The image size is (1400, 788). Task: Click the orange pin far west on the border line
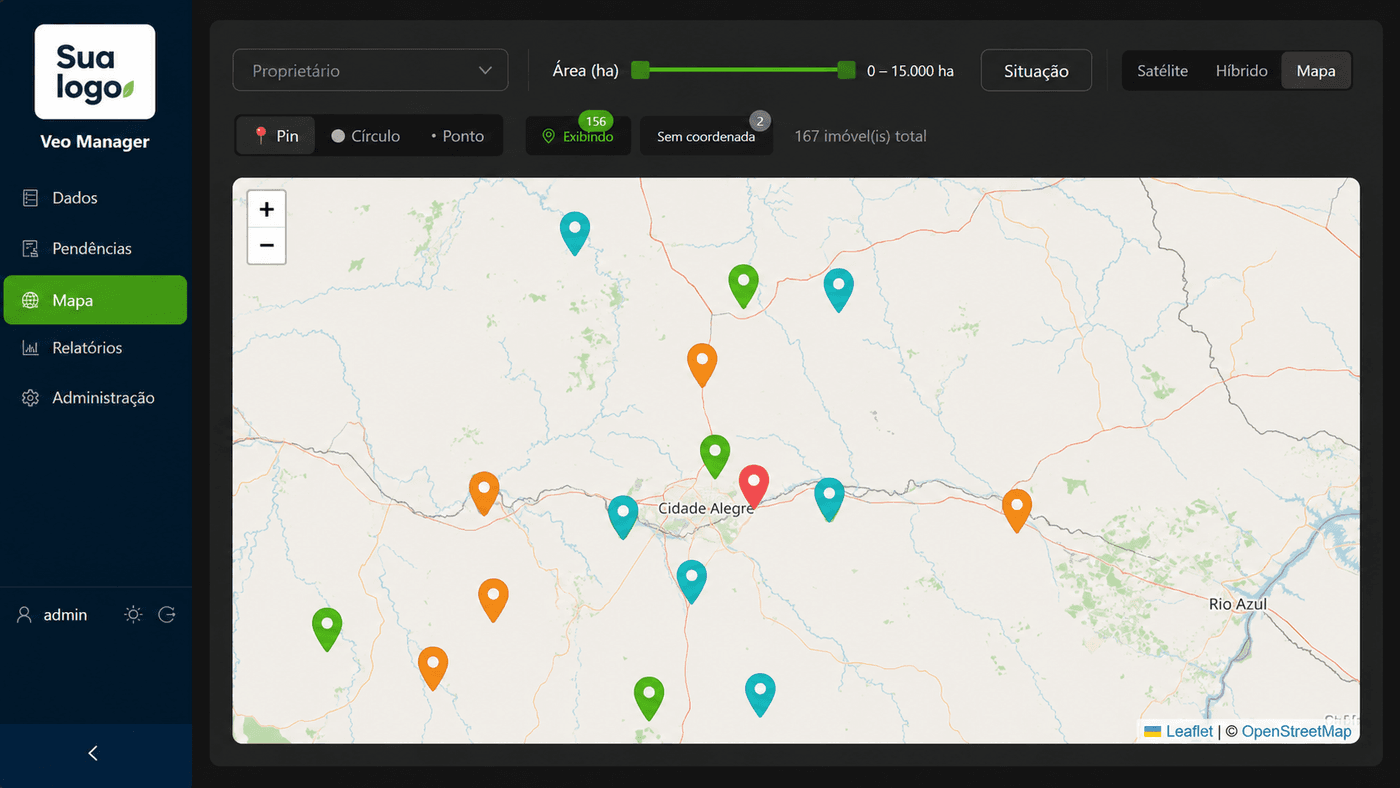pos(484,493)
